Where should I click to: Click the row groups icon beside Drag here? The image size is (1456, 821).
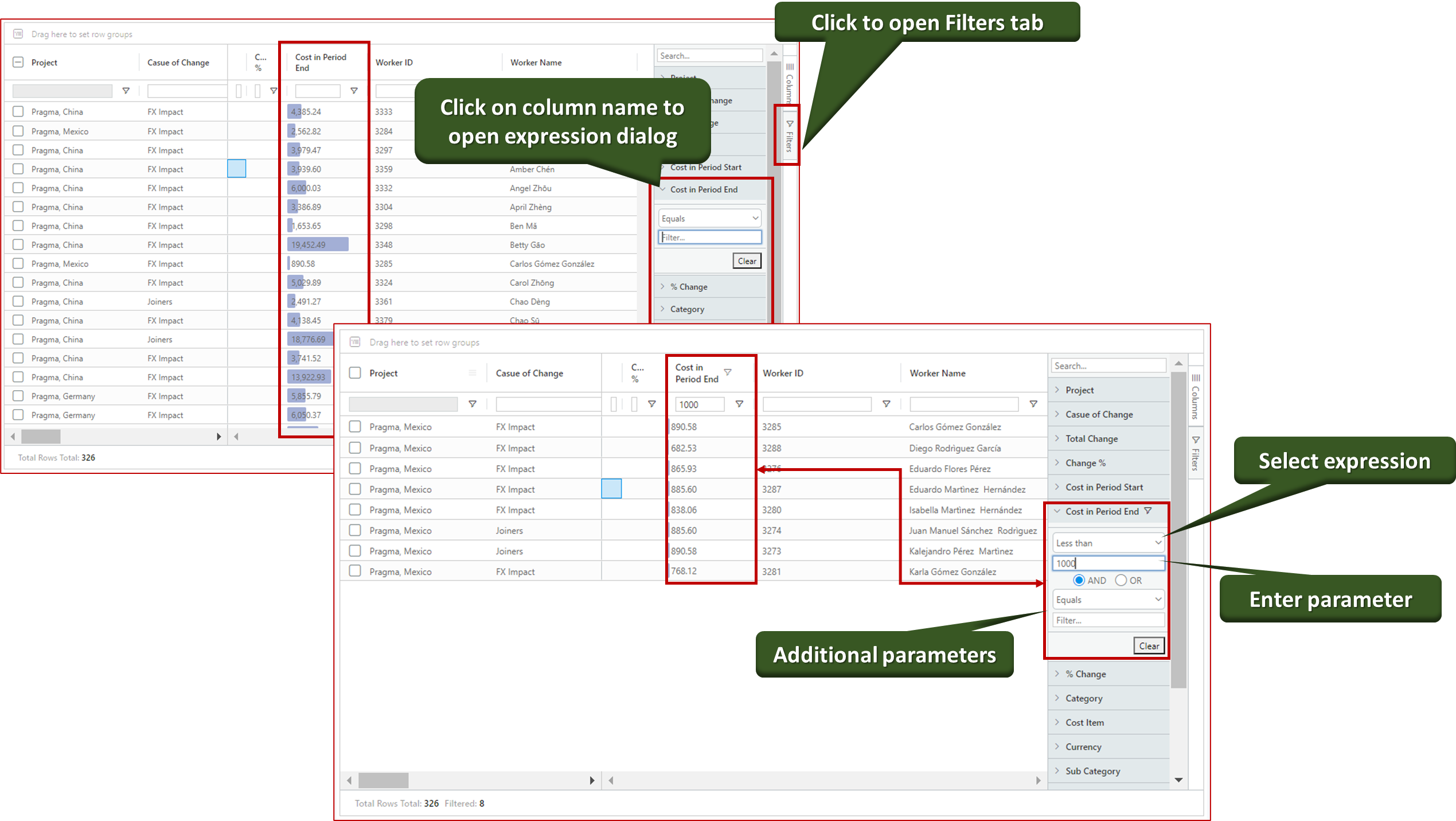[x=355, y=342]
